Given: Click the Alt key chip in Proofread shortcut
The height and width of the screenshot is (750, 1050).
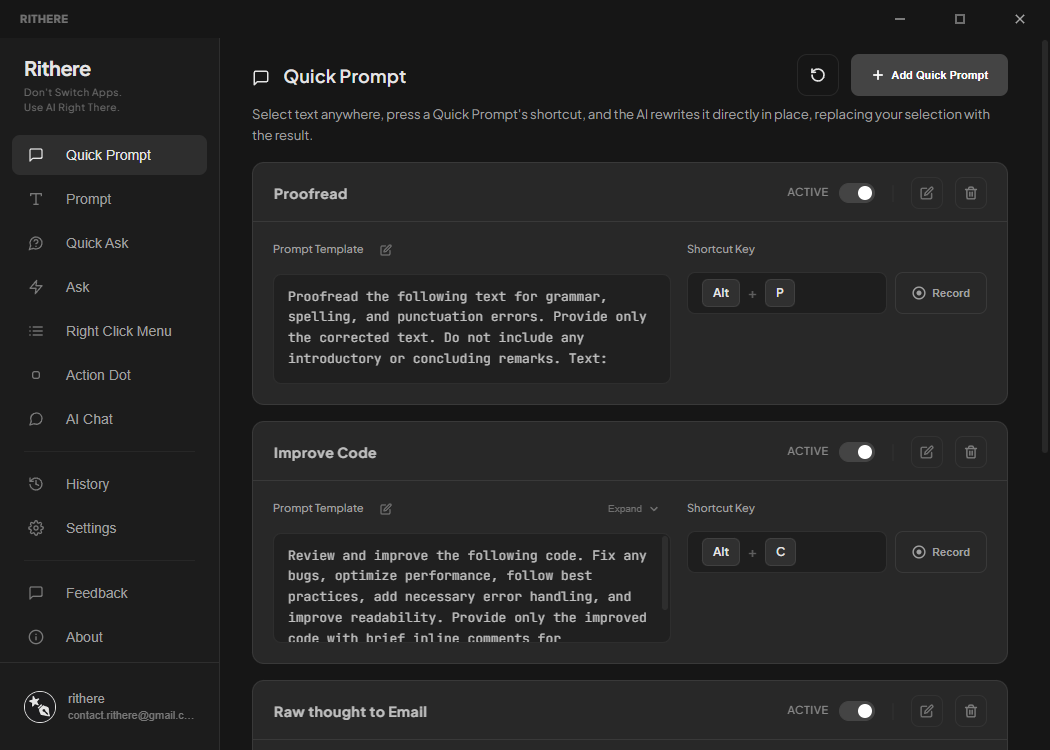Looking at the screenshot, I should point(721,293).
